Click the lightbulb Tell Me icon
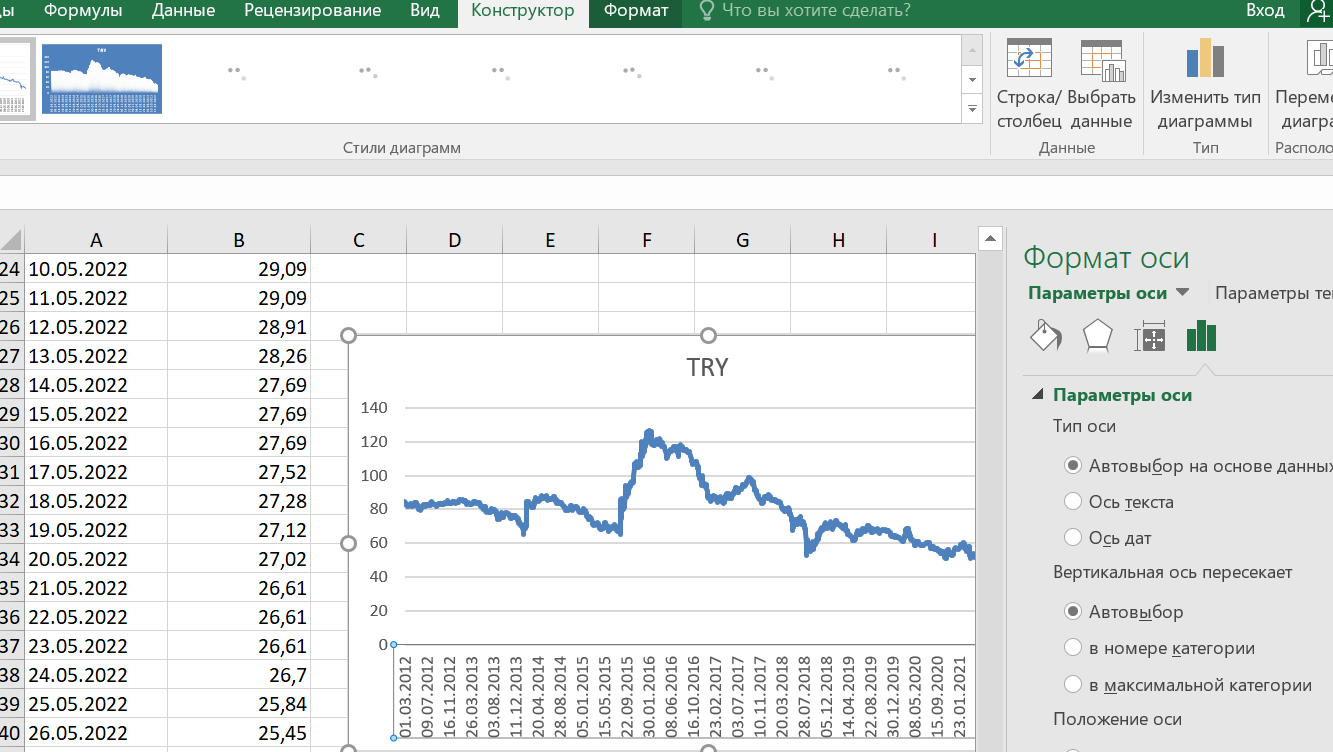1333x752 pixels. 706,11
